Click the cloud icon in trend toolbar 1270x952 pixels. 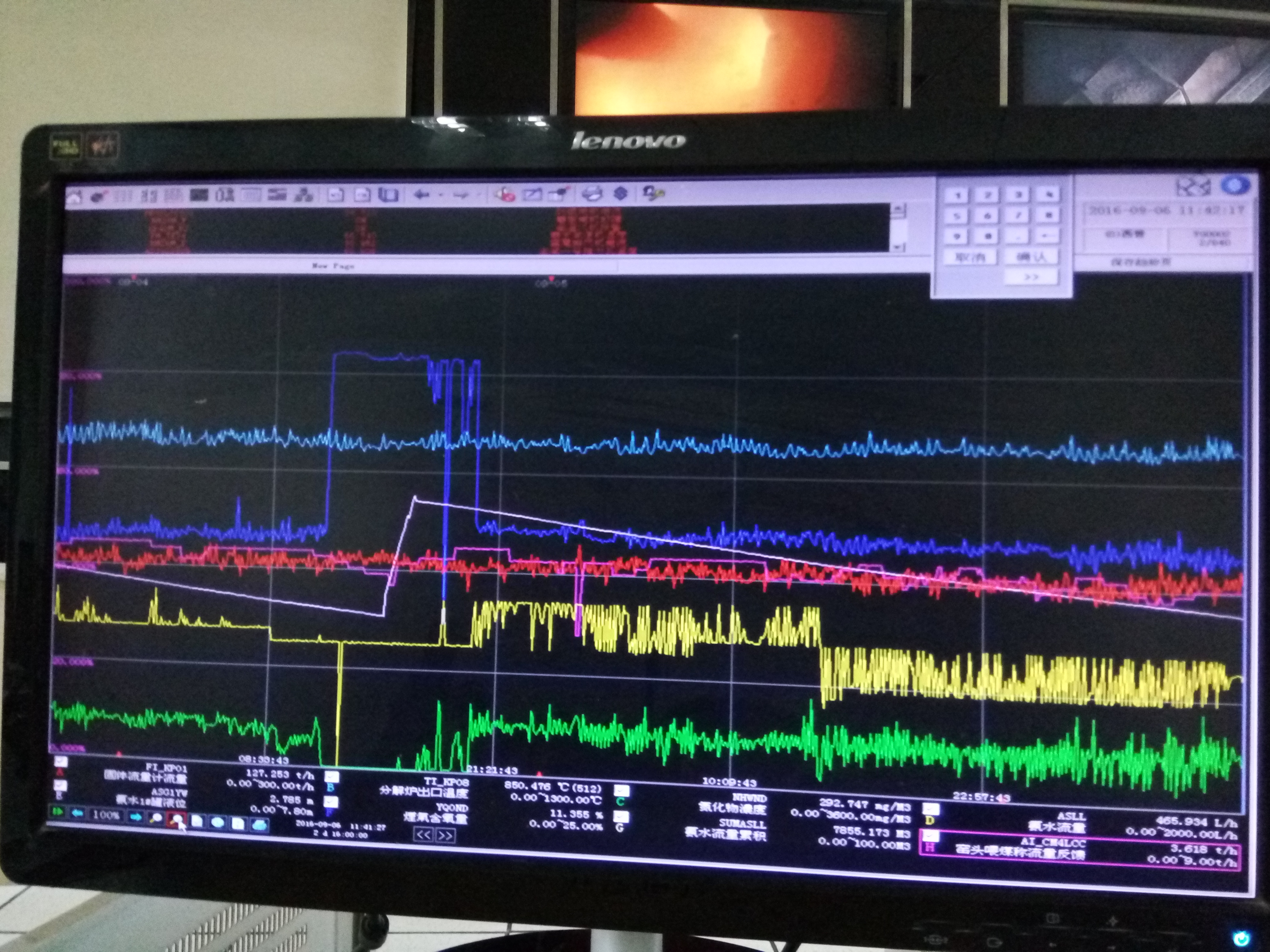[x=259, y=824]
